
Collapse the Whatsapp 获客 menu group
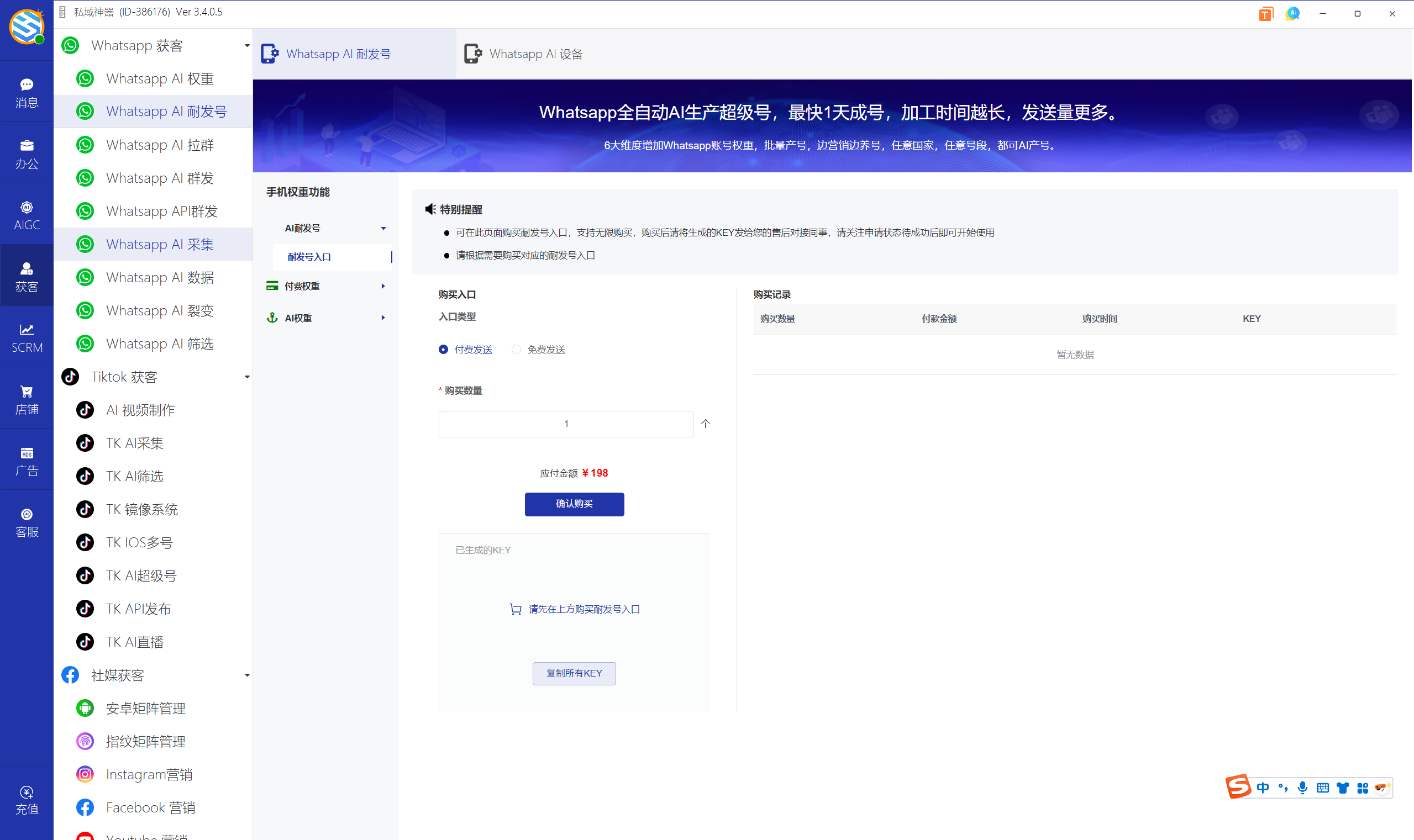(247, 46)
